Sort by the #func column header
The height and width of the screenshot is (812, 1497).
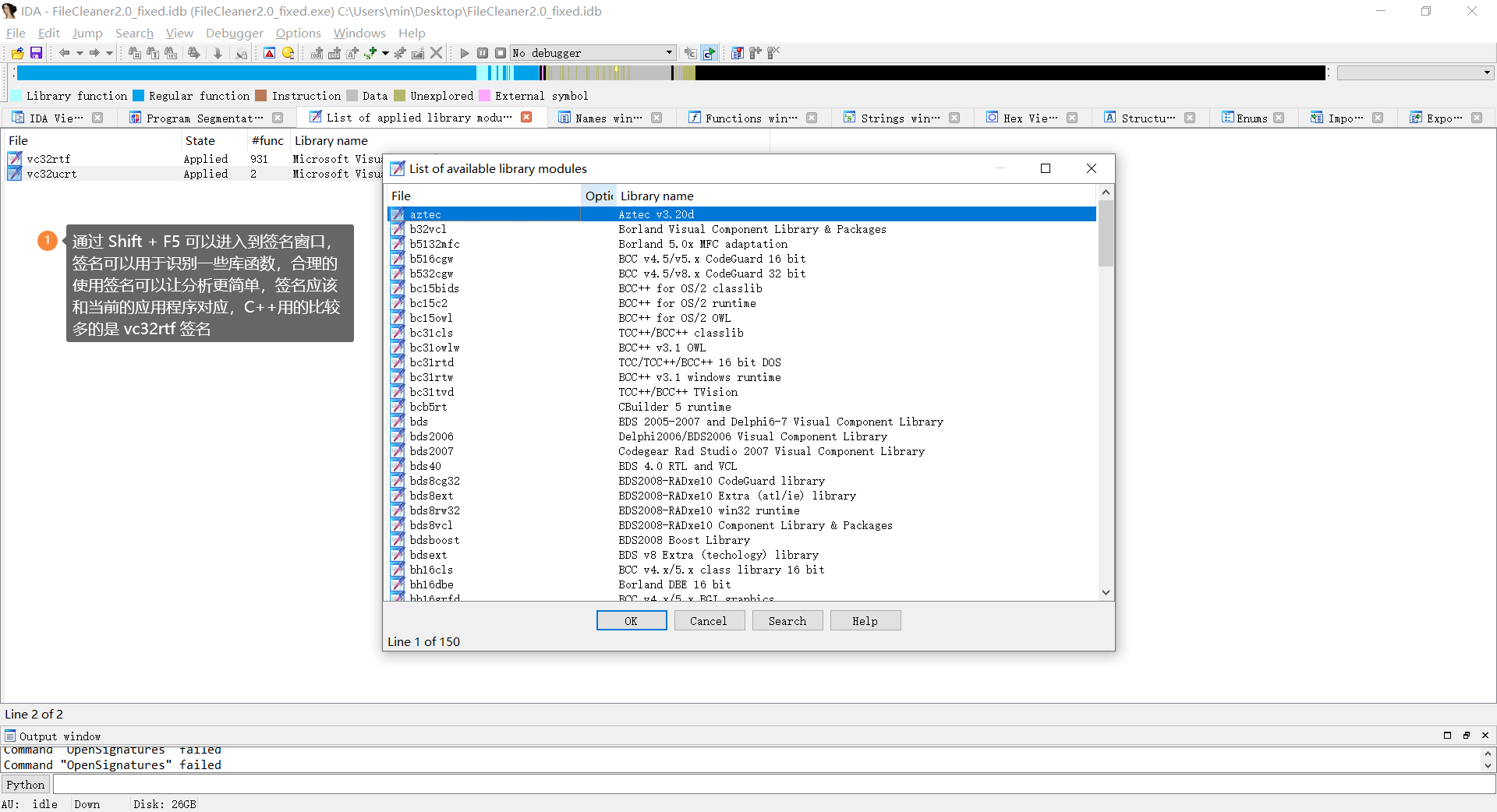point(267,140)
